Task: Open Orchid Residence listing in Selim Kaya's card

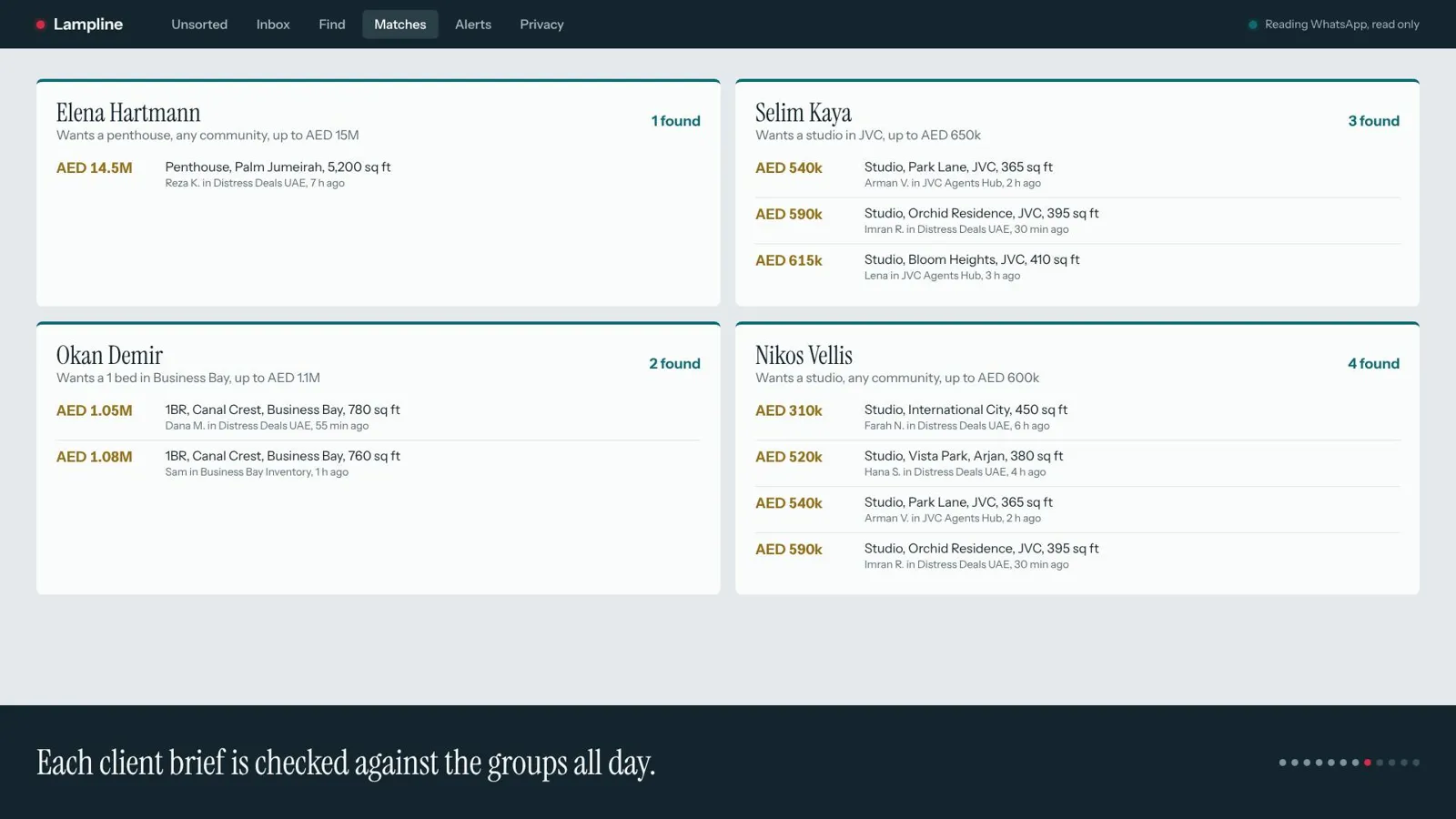Action: coord(1077,221)
